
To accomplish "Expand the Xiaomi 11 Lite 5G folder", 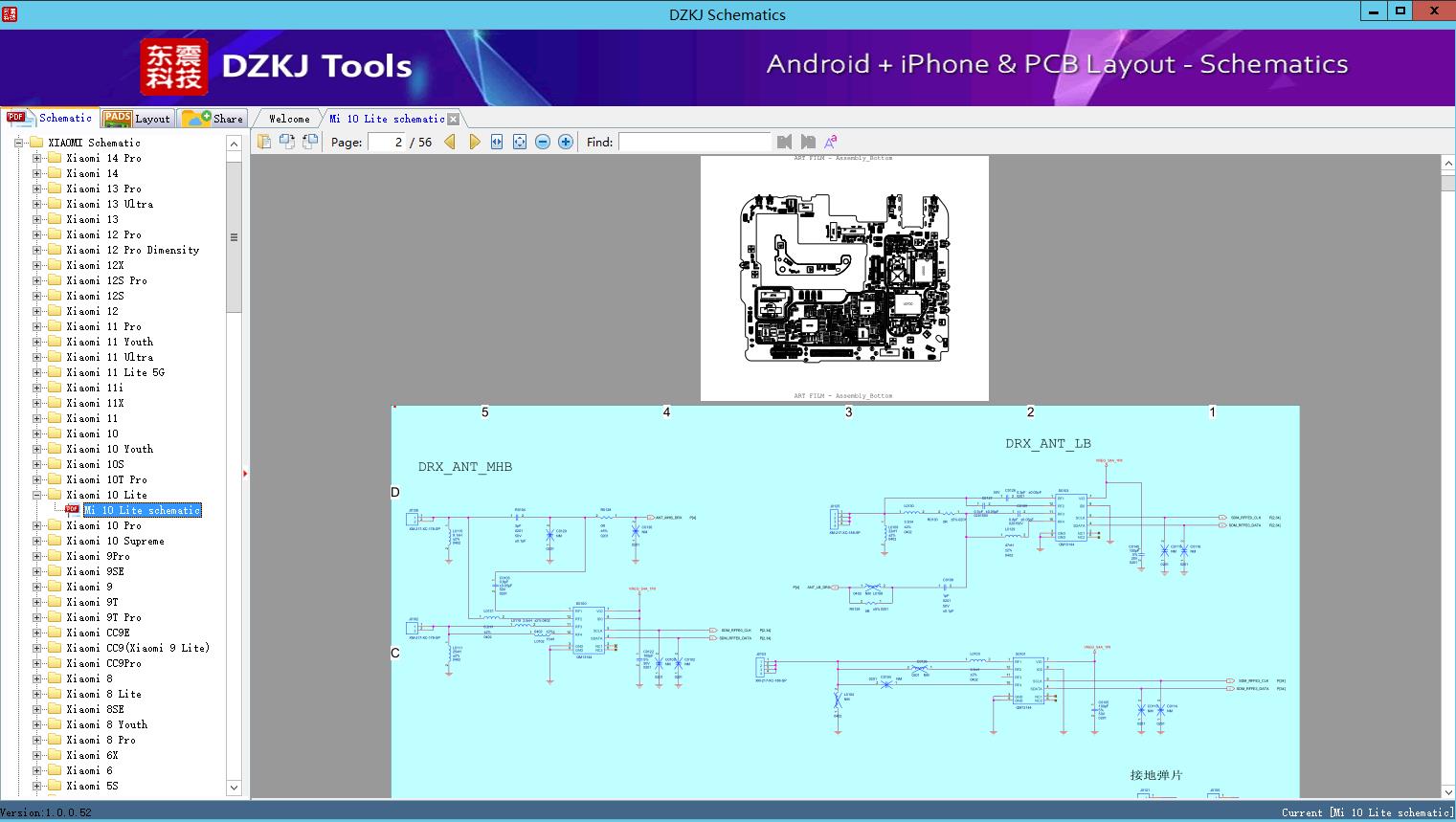I will click(x=36, y=372).
